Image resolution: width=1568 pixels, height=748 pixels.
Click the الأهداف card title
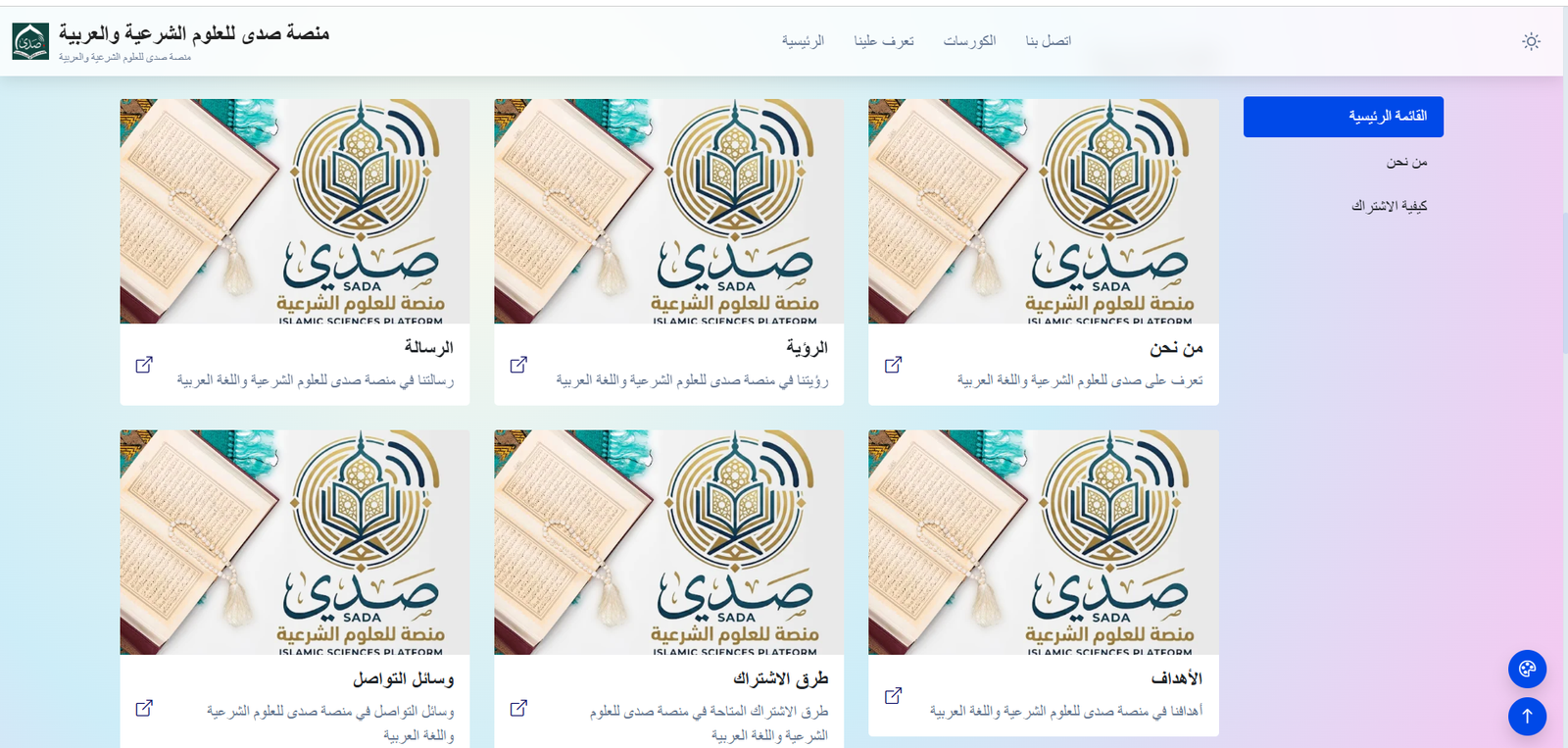click(1176, 678)
